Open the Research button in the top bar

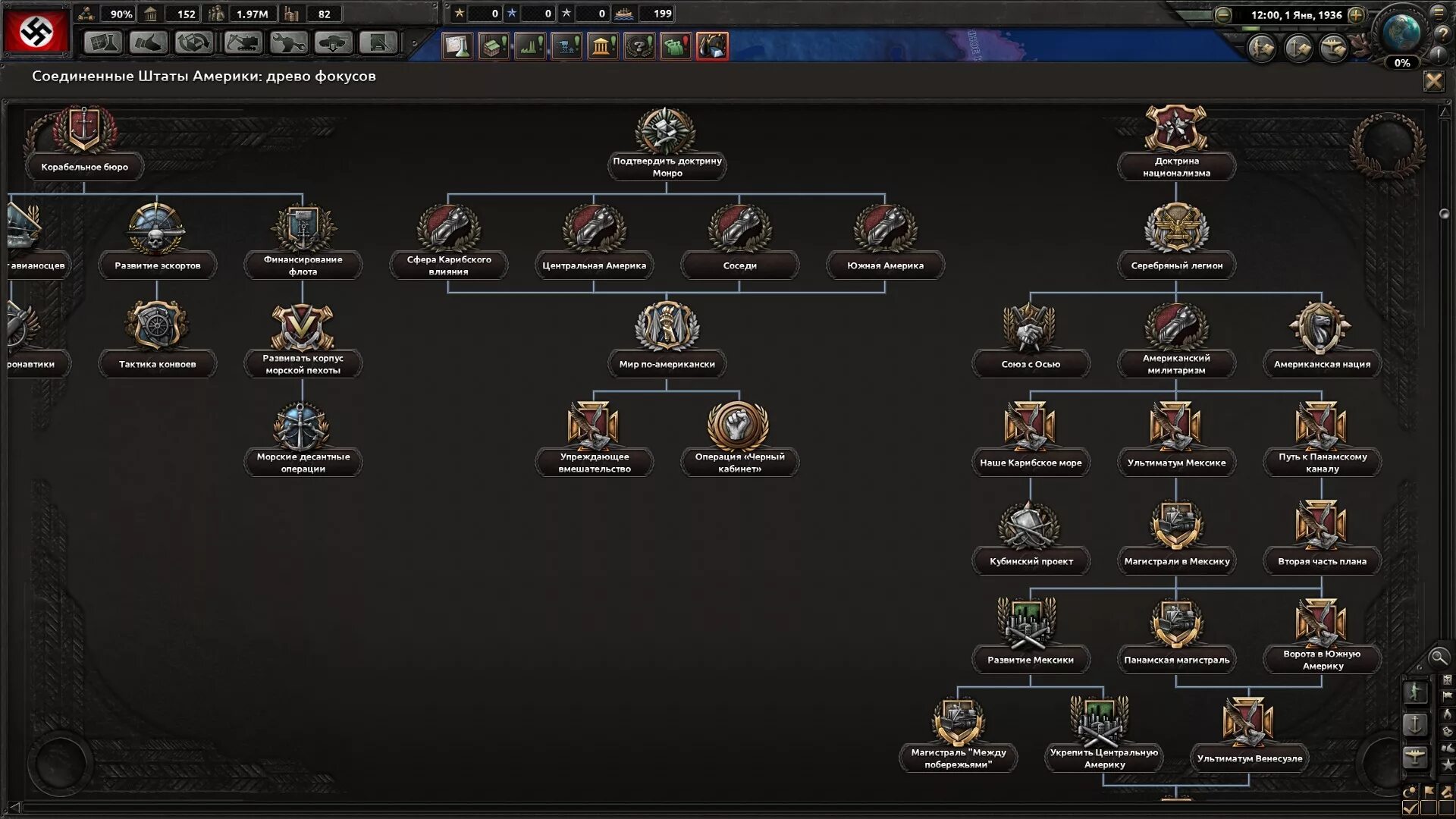click(103, 43)
